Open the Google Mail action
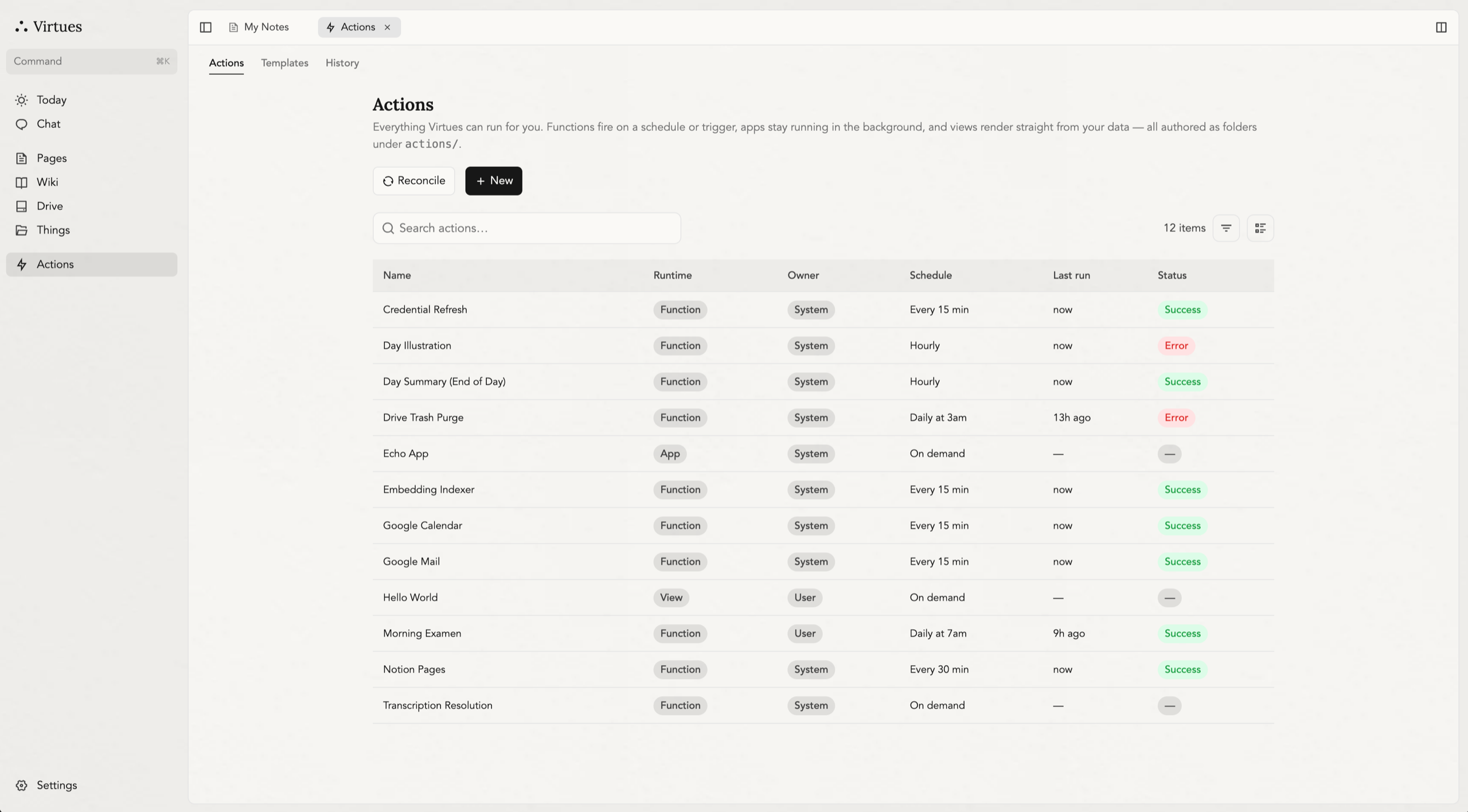This screenshot has width=1468, height=812. [x=823, y=561]
